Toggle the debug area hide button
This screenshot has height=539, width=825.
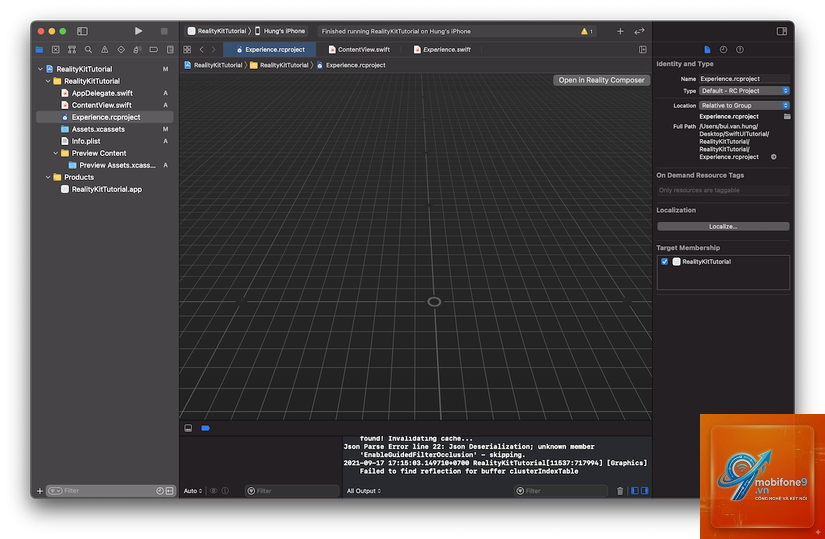(x=188, y=428)
